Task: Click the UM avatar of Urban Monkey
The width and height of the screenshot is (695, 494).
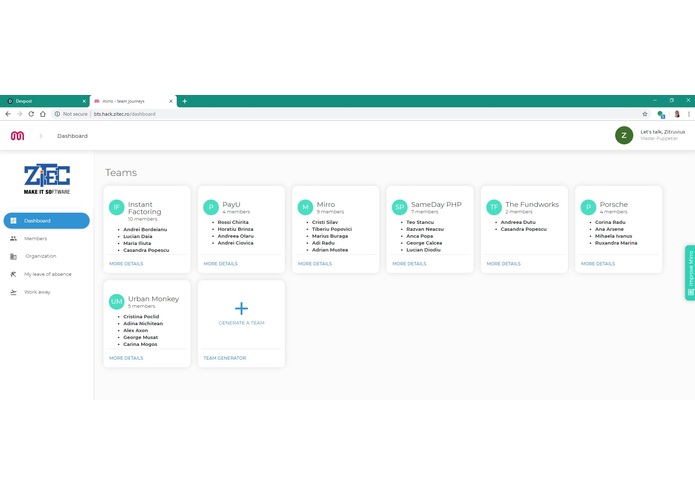Action: click(117, 301)
